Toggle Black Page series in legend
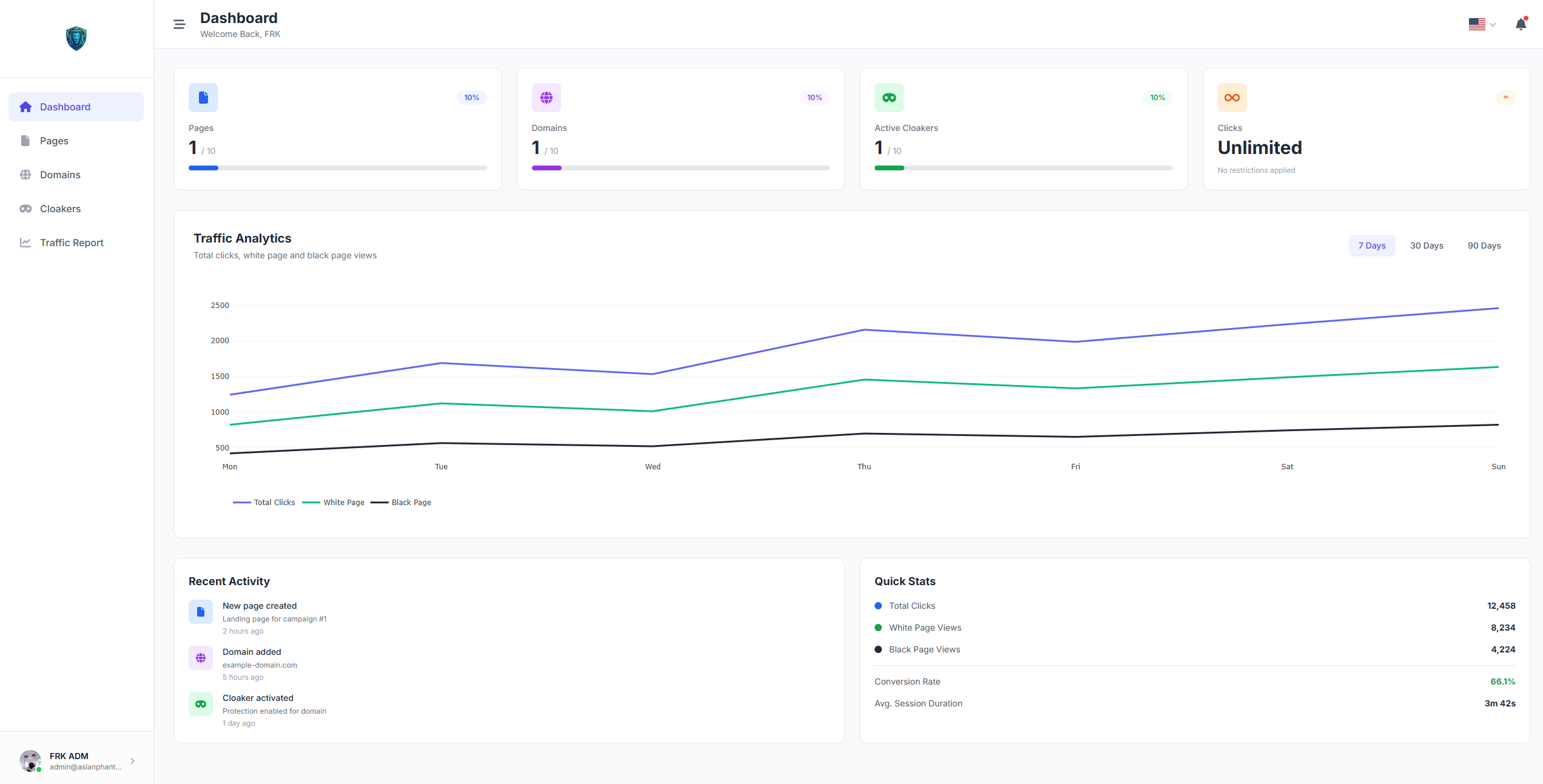 tap(402, 502)
